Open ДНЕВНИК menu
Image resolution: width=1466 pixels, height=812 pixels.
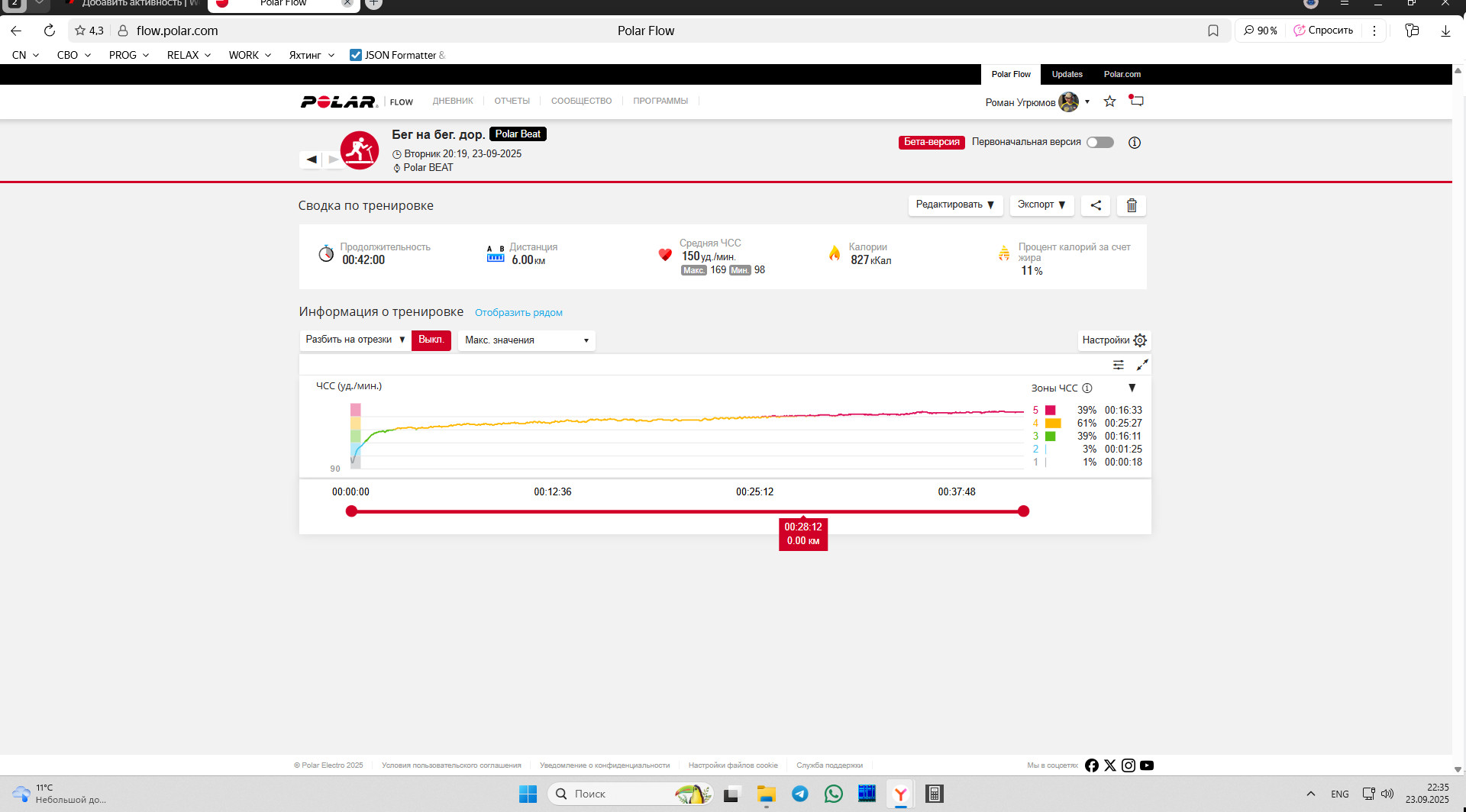pyautogui.click(x=453, y=101)
